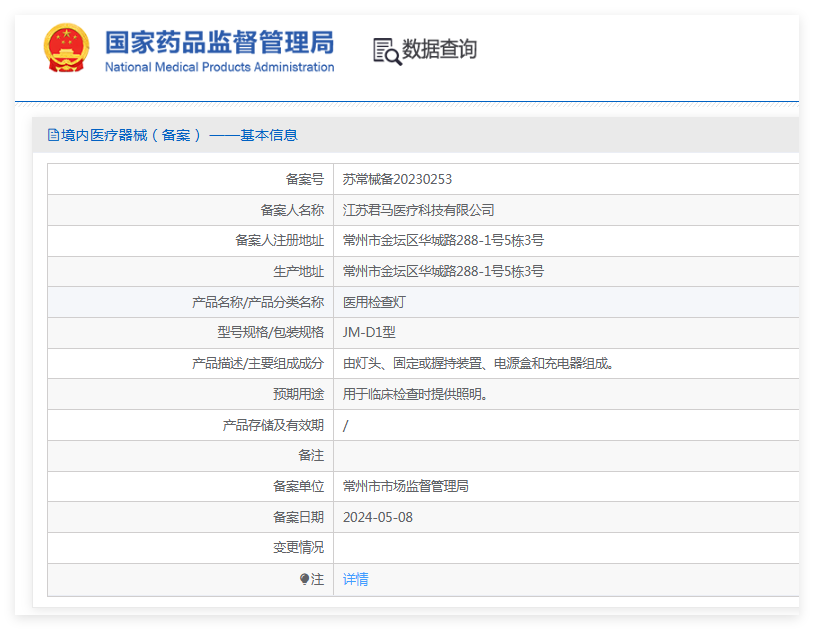Click the data query magnifier icon
Viewport: 814px width, 630px height.
pyautogui.click(x=386, y=51)
